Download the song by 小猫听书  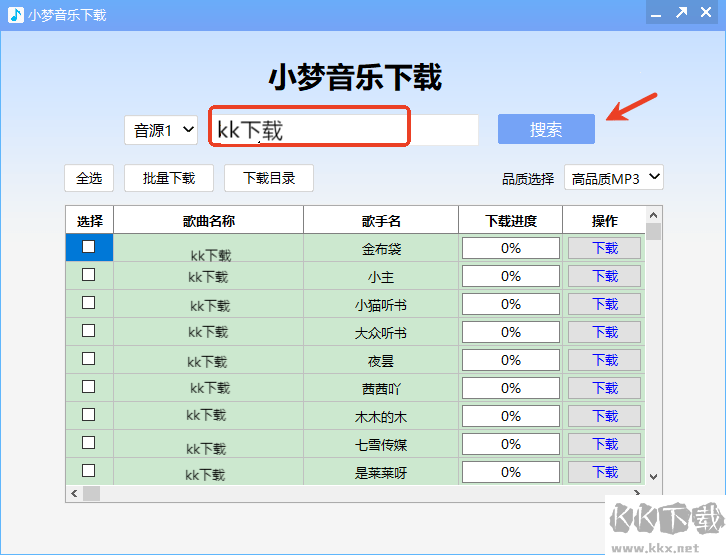coord(605,304)
